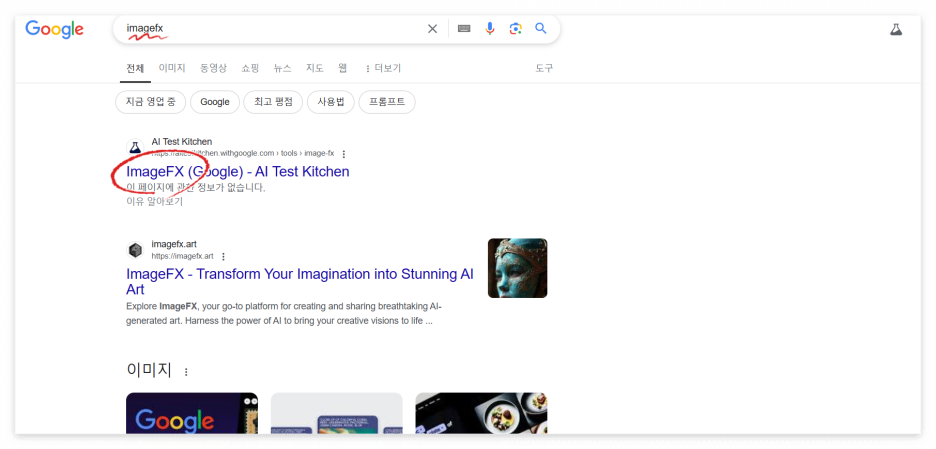Click the imagefx.art site favicon

point(136,250)
